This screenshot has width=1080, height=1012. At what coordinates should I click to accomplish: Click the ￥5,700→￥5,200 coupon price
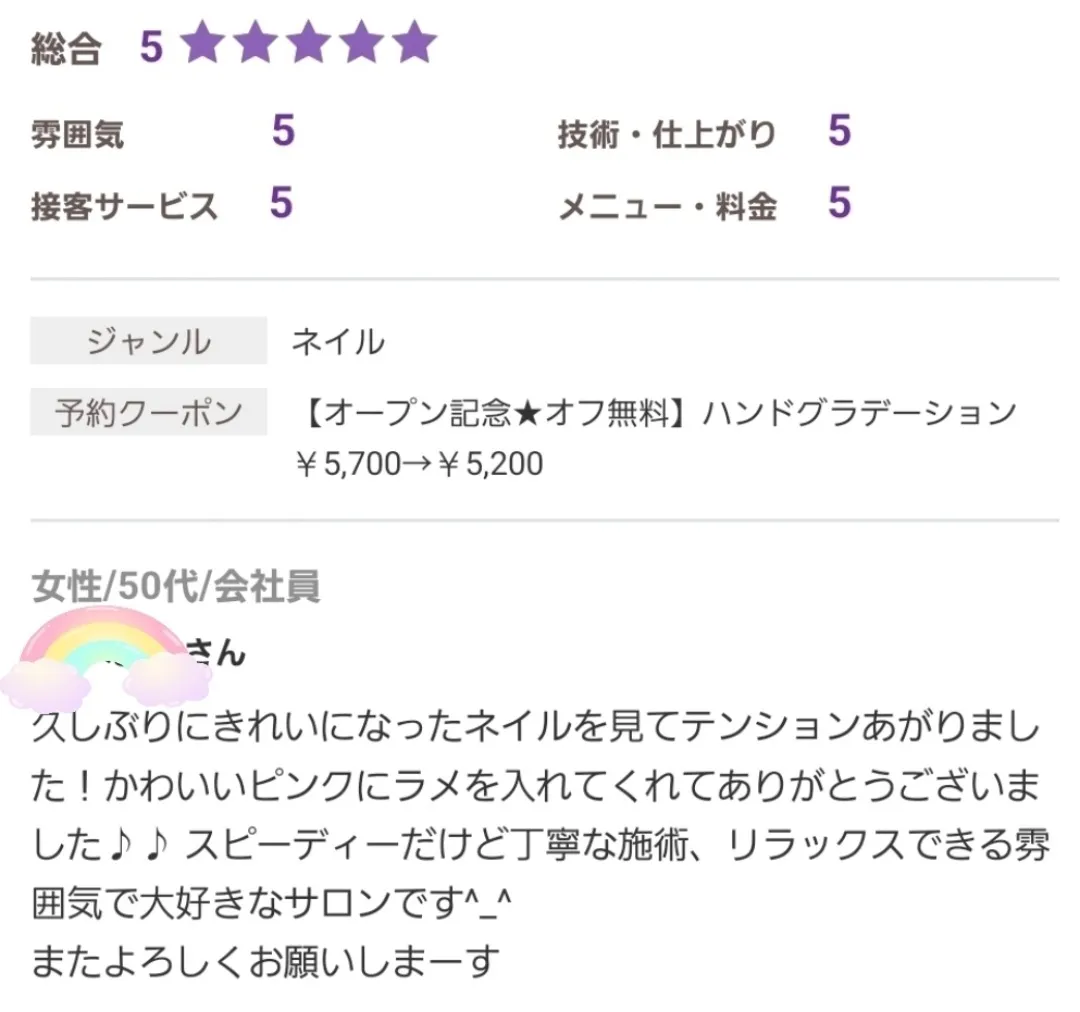(x=419, y=464)
